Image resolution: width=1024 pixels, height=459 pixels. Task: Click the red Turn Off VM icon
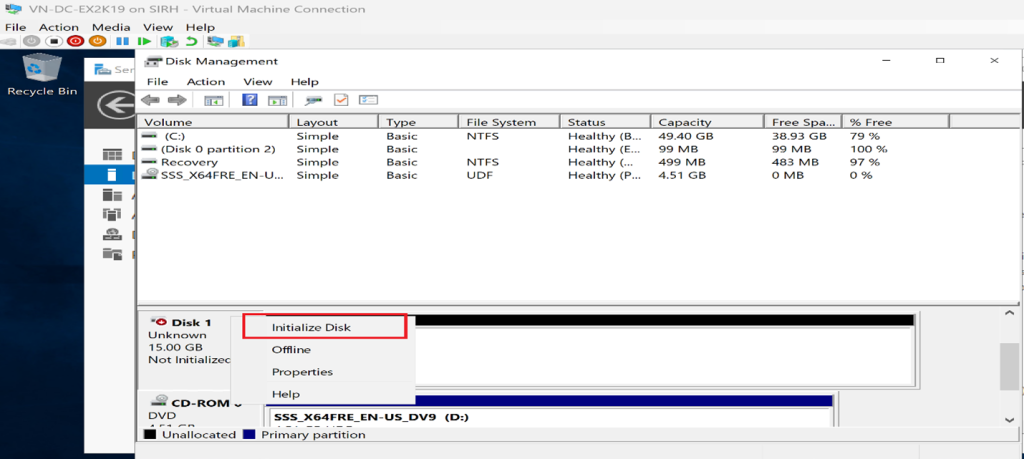coord(75,41)
